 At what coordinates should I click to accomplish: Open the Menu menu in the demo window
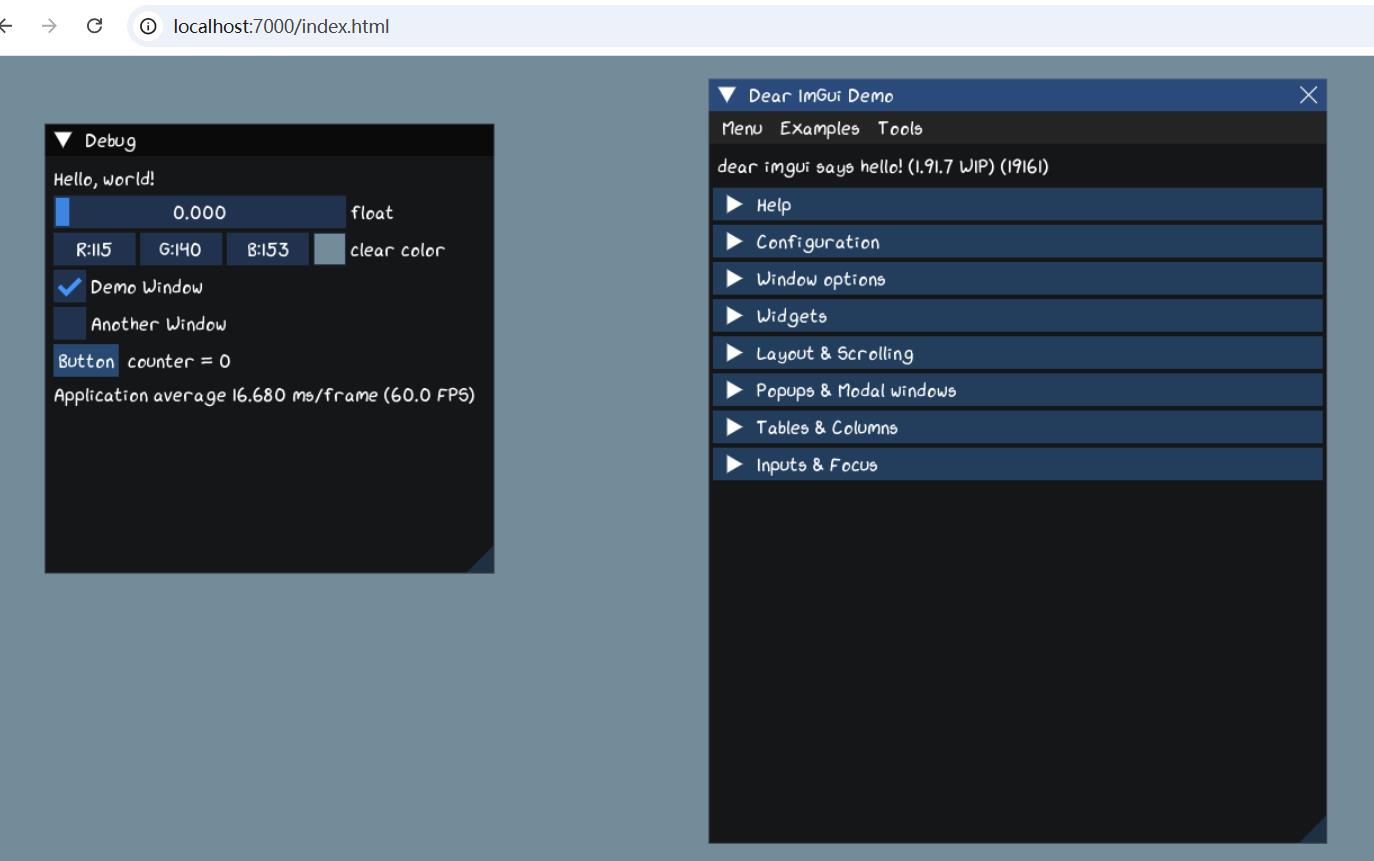[742, 128]
